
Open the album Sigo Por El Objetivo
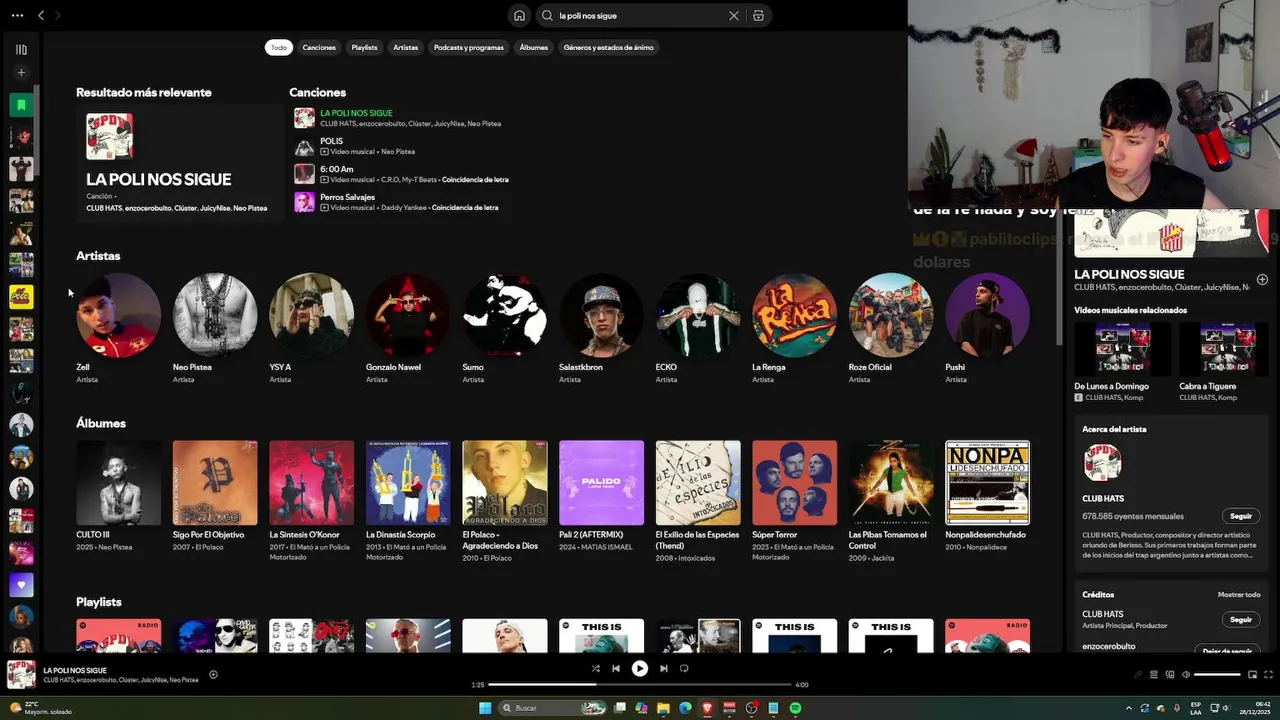[x=215, y=483]
